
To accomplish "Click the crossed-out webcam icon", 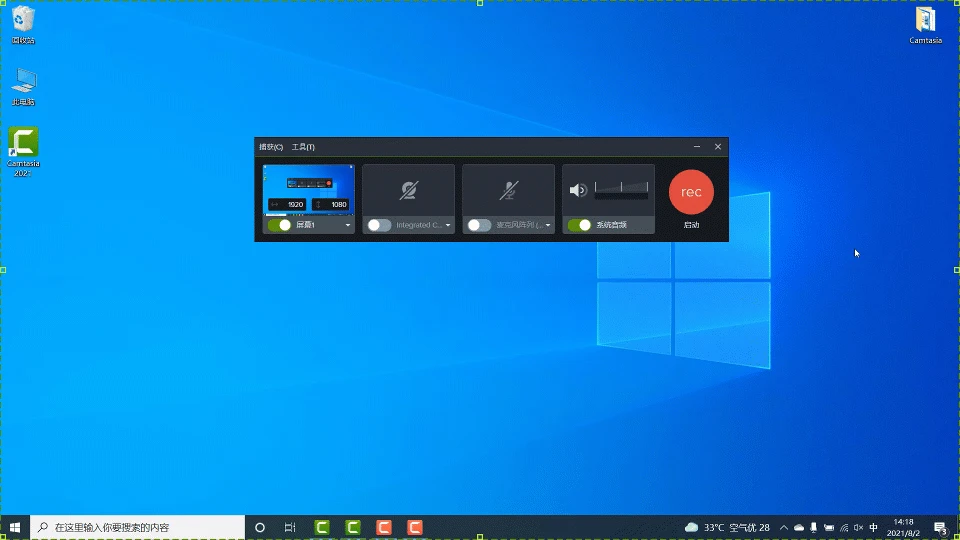I will (409, 190).
